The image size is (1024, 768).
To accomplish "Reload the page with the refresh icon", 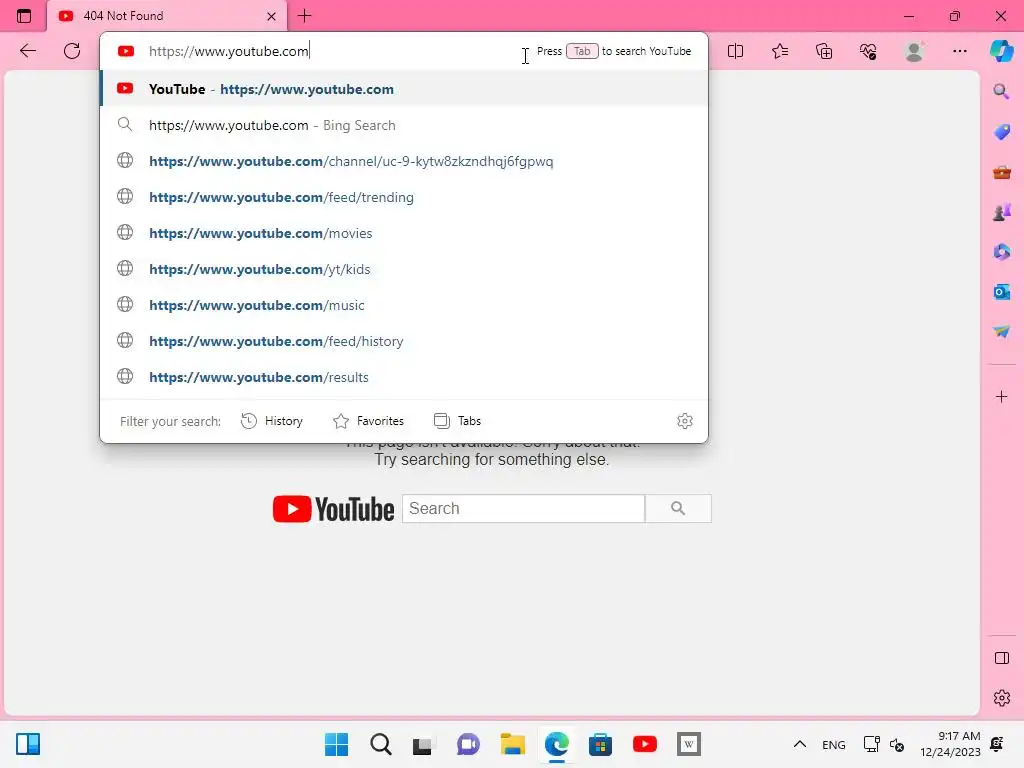I will (72, 51).
